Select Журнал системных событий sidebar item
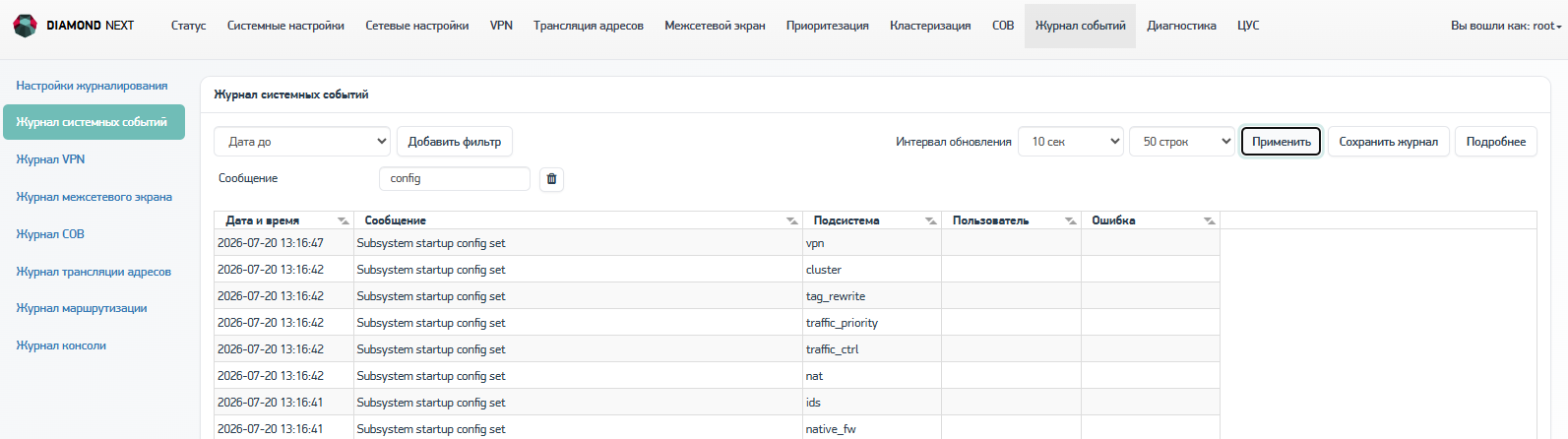Viewport: 1568px width, 439px height. pyautogui.click(x=94, y=122)
